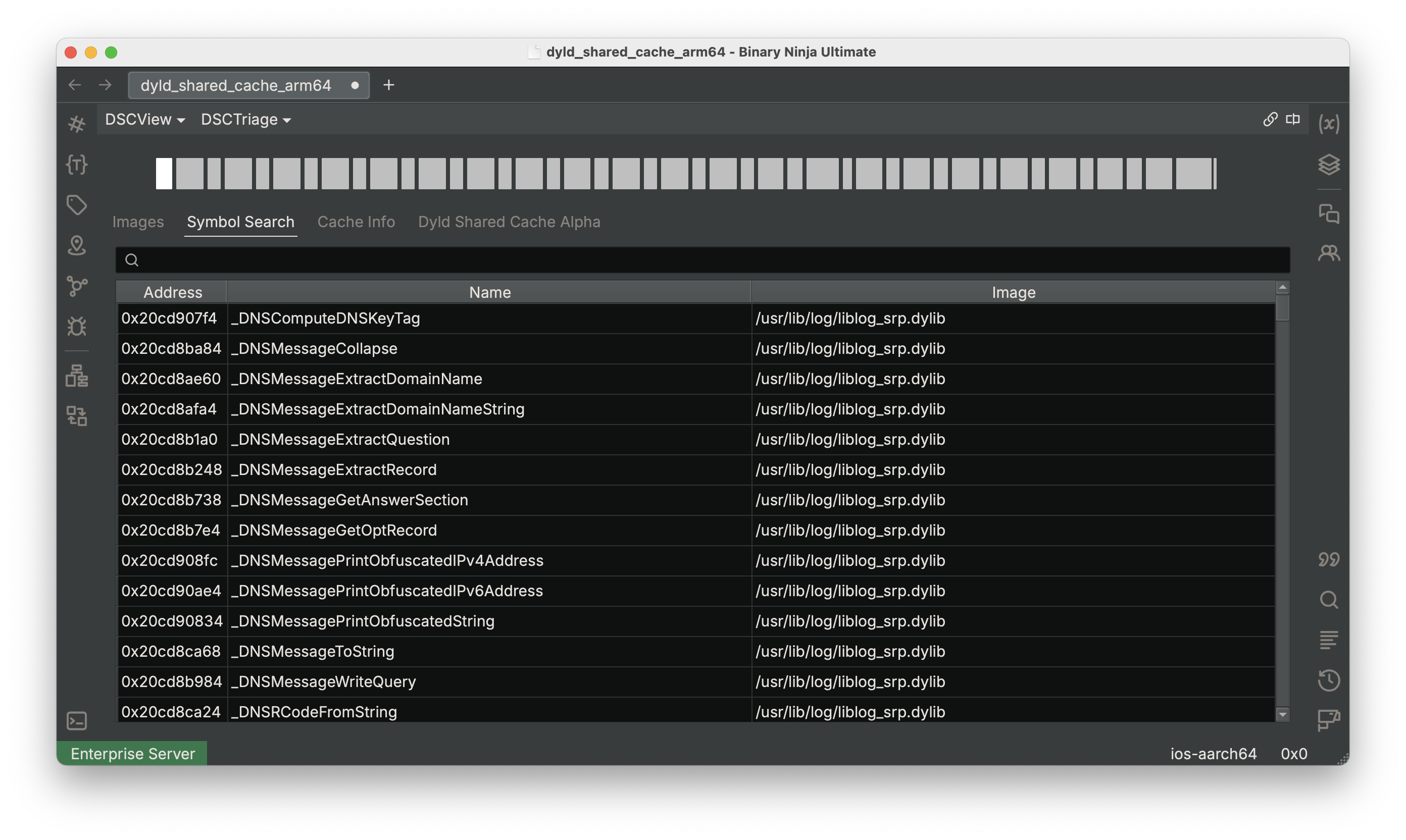The width and height of the screenshot is (1406, 840).
Task: Open the Memory Map pin icon
Action: point(76,246)
